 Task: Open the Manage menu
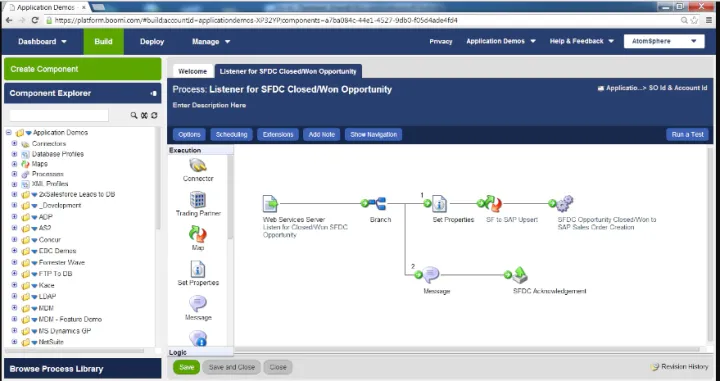211,41
